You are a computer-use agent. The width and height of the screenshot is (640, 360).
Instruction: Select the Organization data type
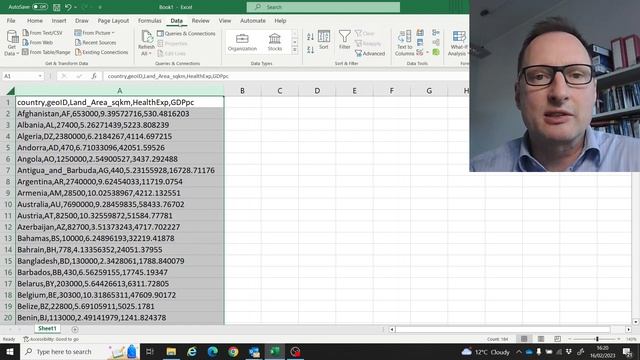coord(242,42)
